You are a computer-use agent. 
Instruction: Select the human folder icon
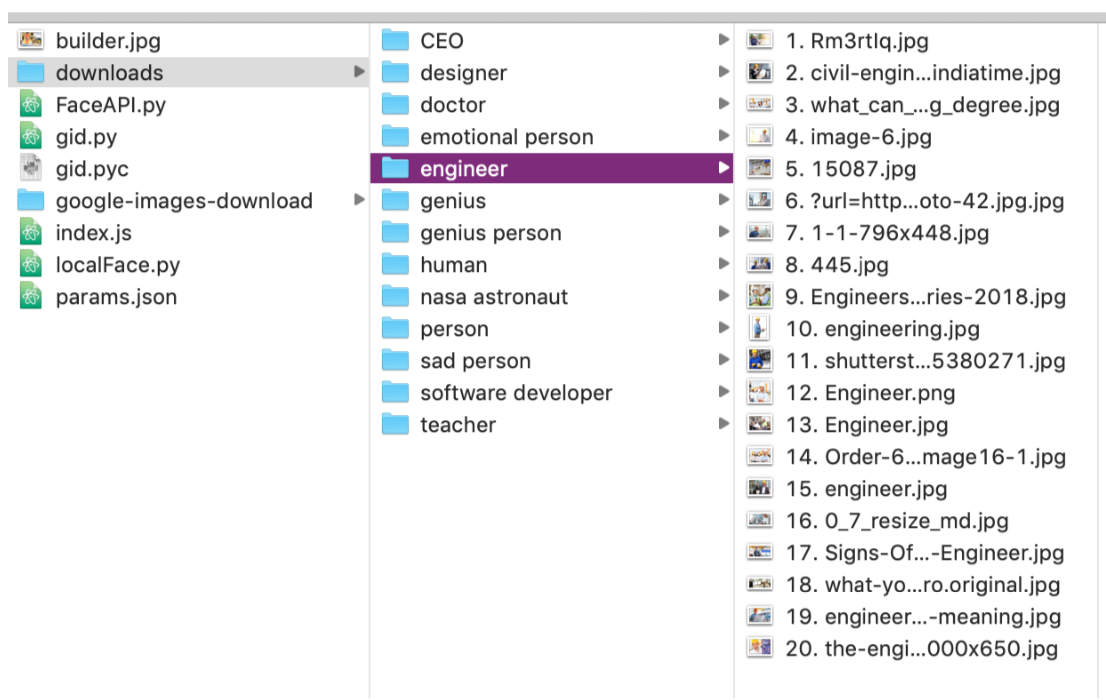pos(395,264)
